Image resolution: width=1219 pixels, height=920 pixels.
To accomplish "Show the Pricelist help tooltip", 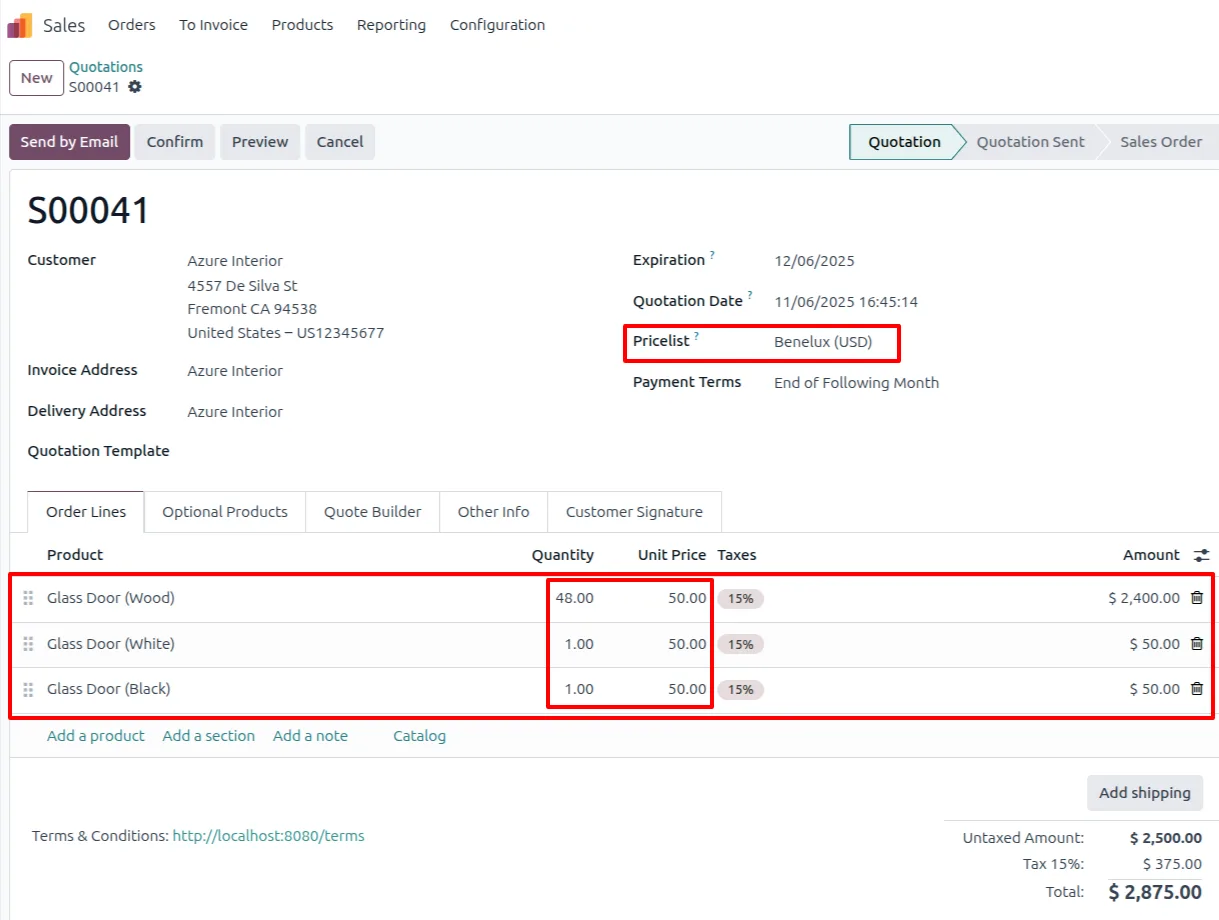I will pyautogui.click(x=696, y=337).
